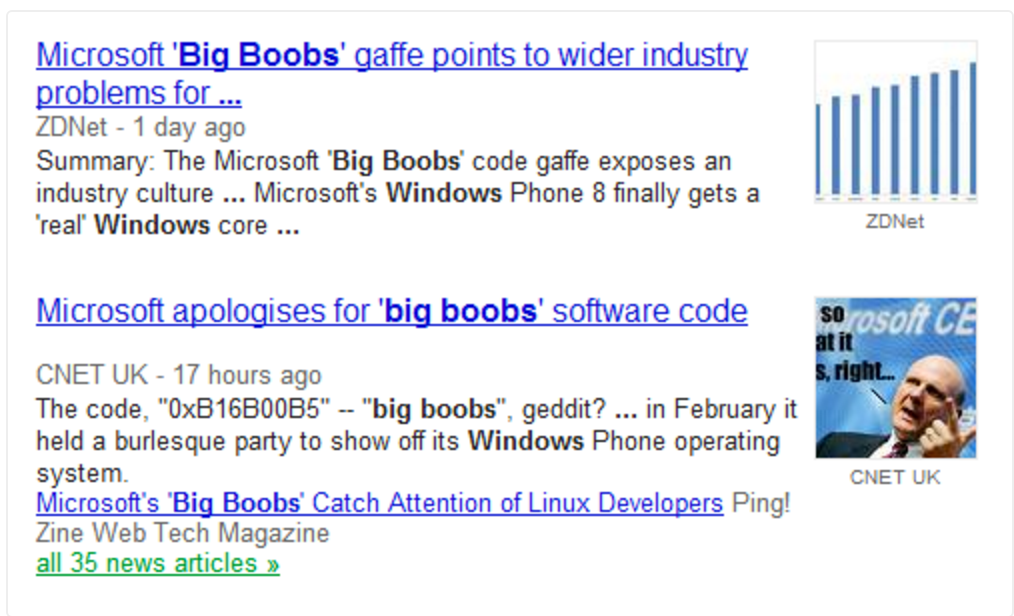Open the Microsoft apologises CNET UK article

(390, 310)
